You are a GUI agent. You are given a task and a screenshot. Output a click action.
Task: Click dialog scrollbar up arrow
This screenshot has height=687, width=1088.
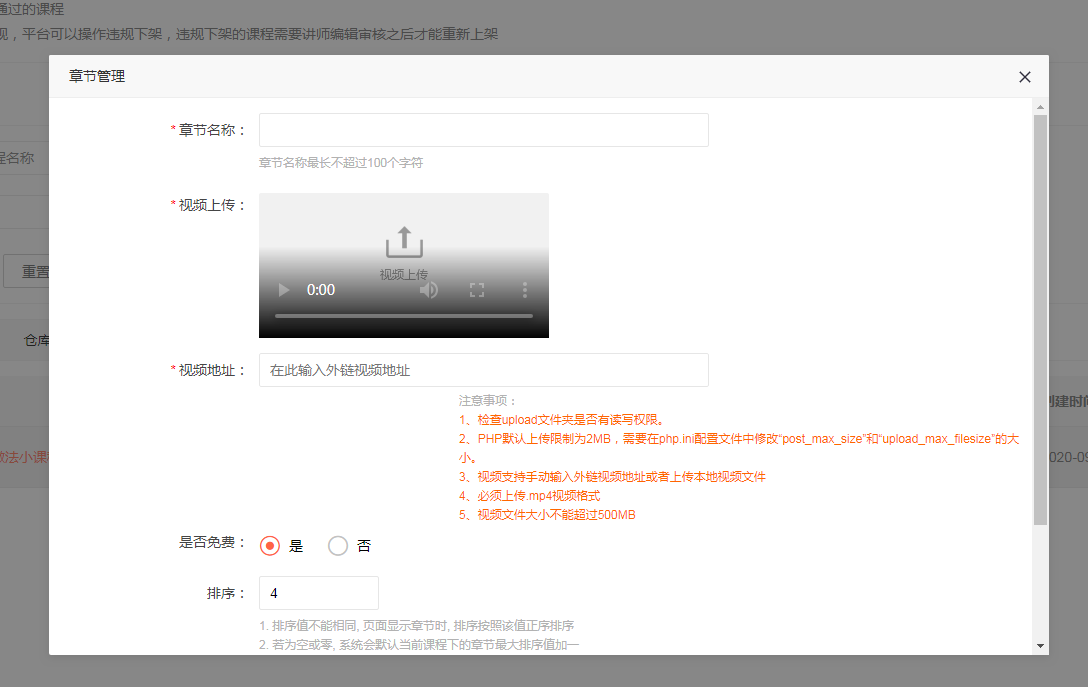[x=1040, y=107]
